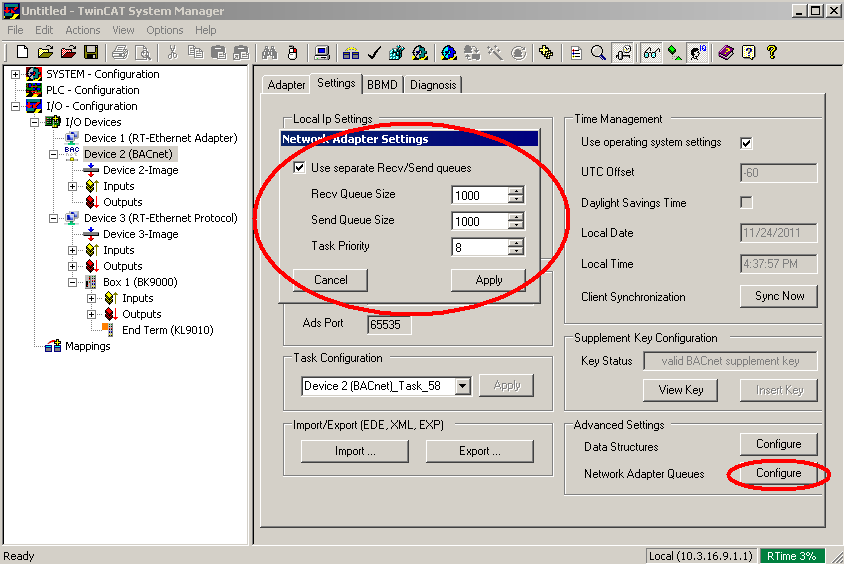This screenshot has width=844, height=564.
Task: Click the Task Priority value field
Action: point(480,247)
